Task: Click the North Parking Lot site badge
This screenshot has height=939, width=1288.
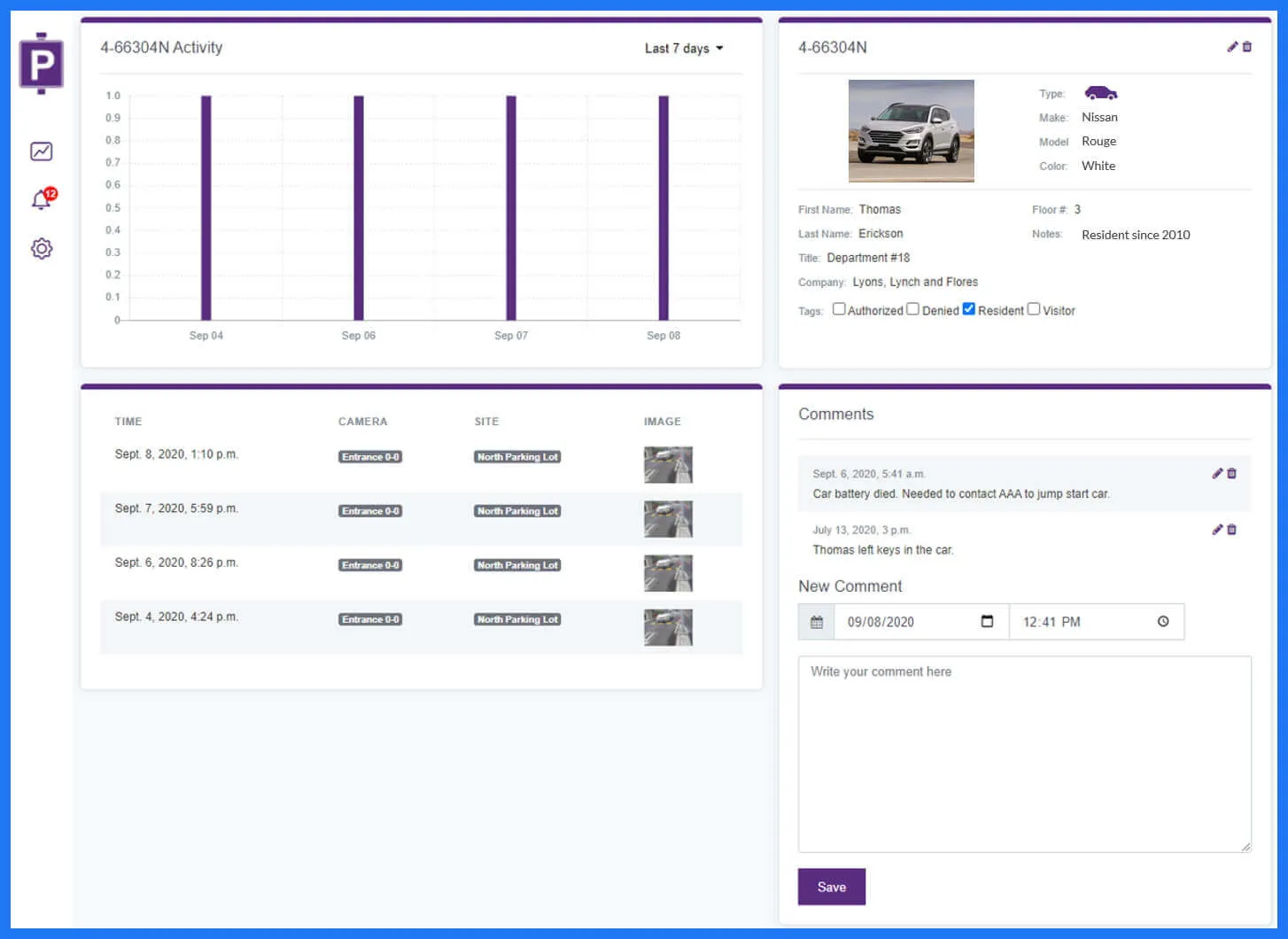Action: click(x=516, y=456)
